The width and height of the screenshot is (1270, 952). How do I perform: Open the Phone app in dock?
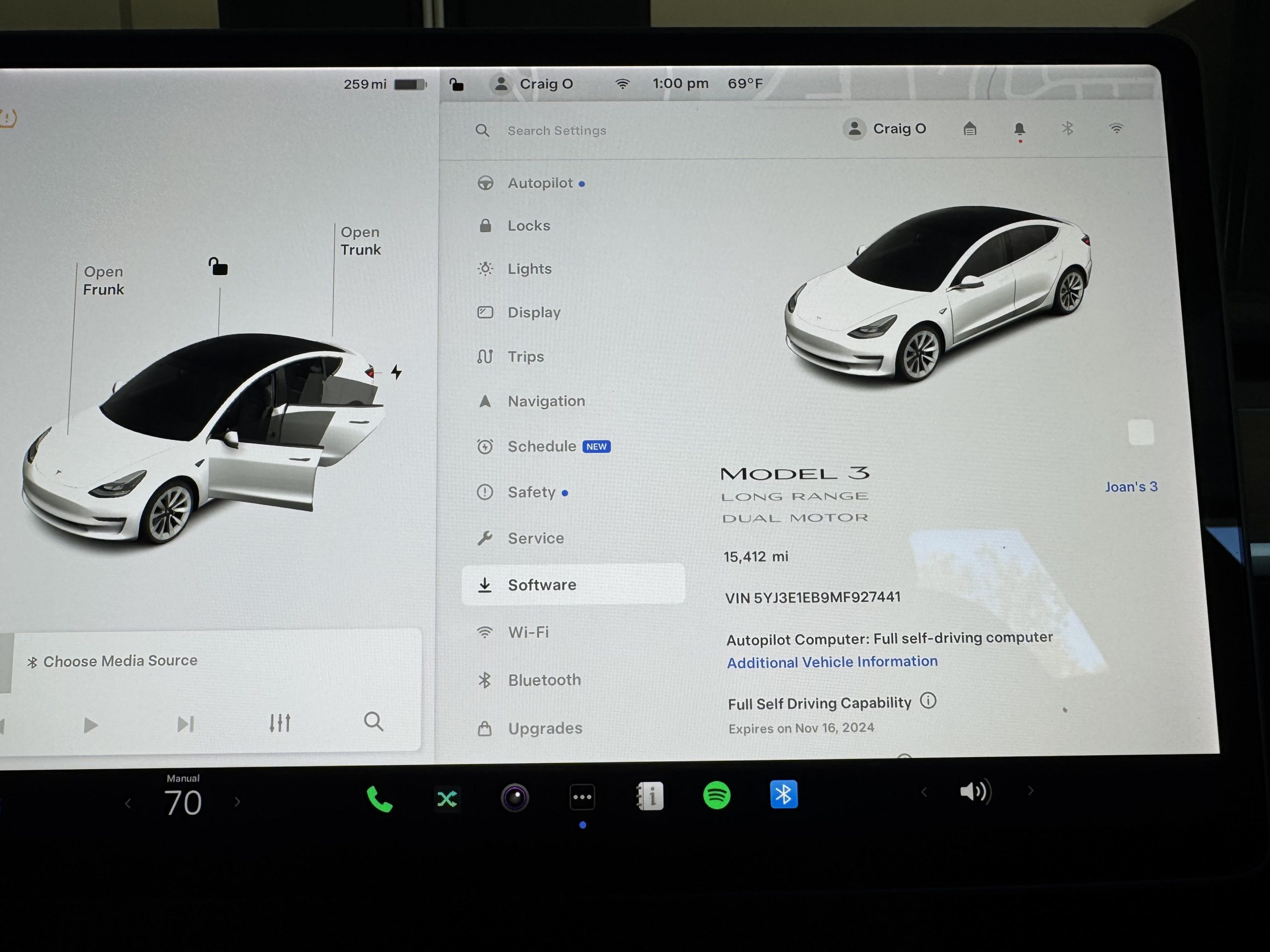(379, 799)
